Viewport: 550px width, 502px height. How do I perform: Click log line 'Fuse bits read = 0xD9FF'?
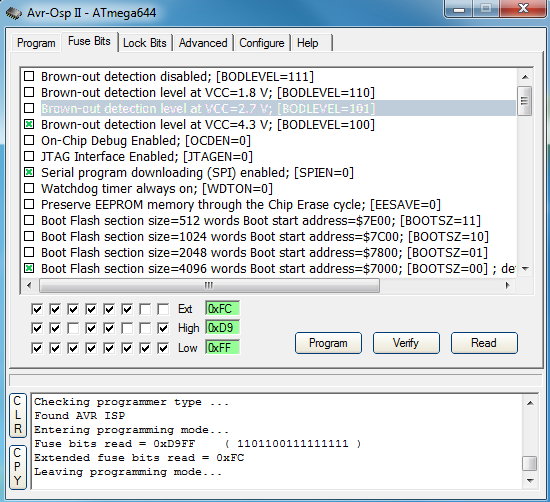(114, 444)
